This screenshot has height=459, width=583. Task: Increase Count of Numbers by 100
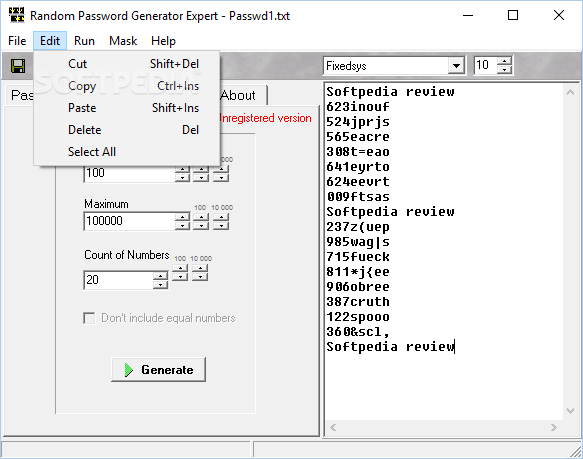point(180,269)
